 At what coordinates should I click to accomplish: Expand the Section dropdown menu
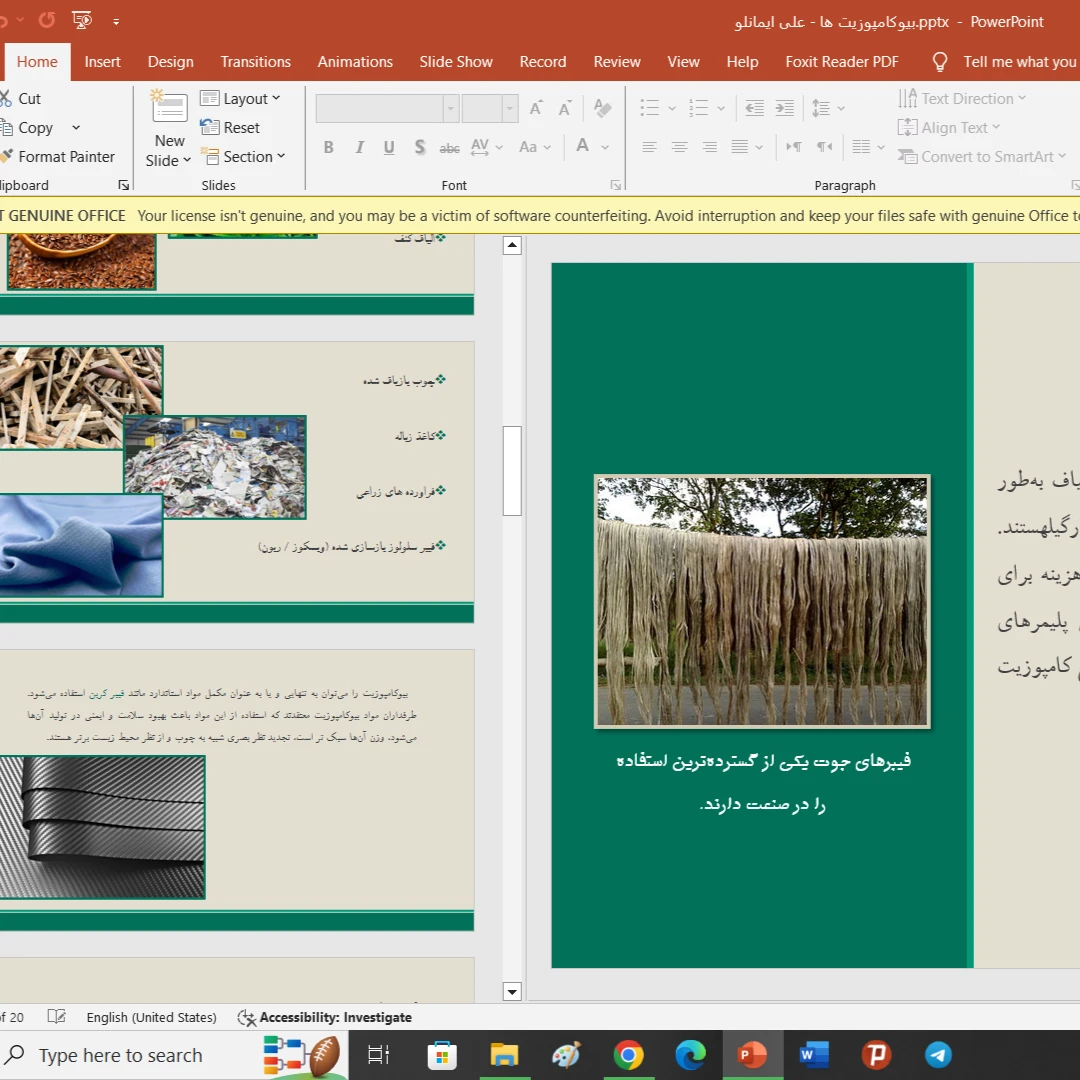pos(243,157)
